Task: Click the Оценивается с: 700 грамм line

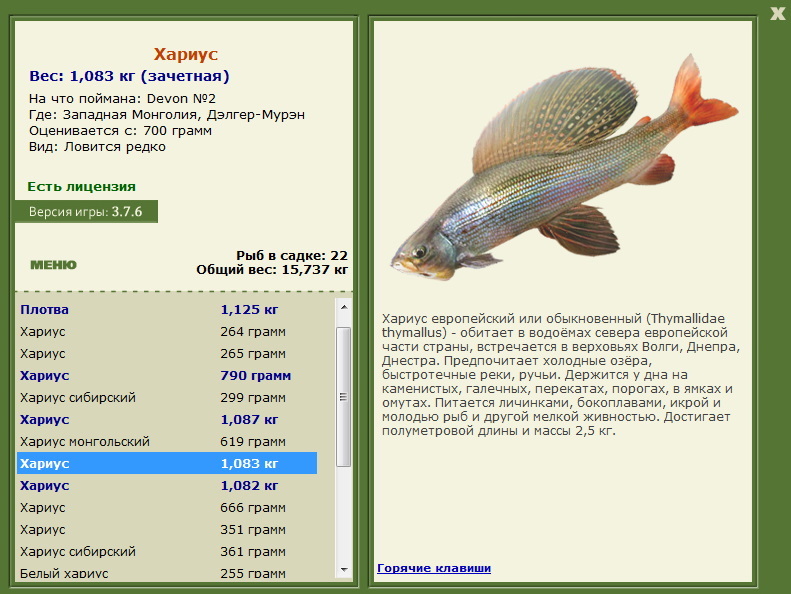Action: coord(120,131)
